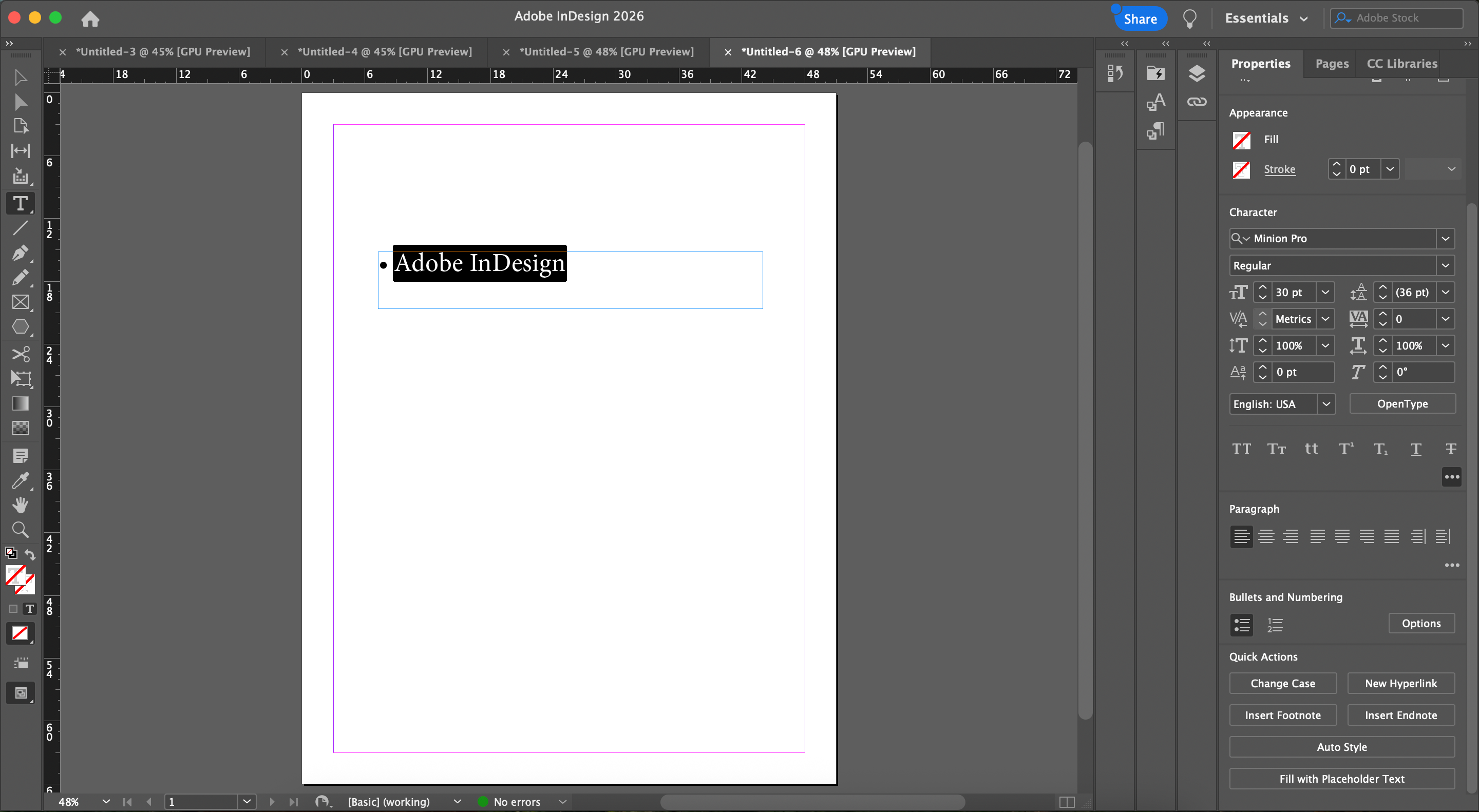
Task: Click the Change Case button
Action: point(1282,684)
